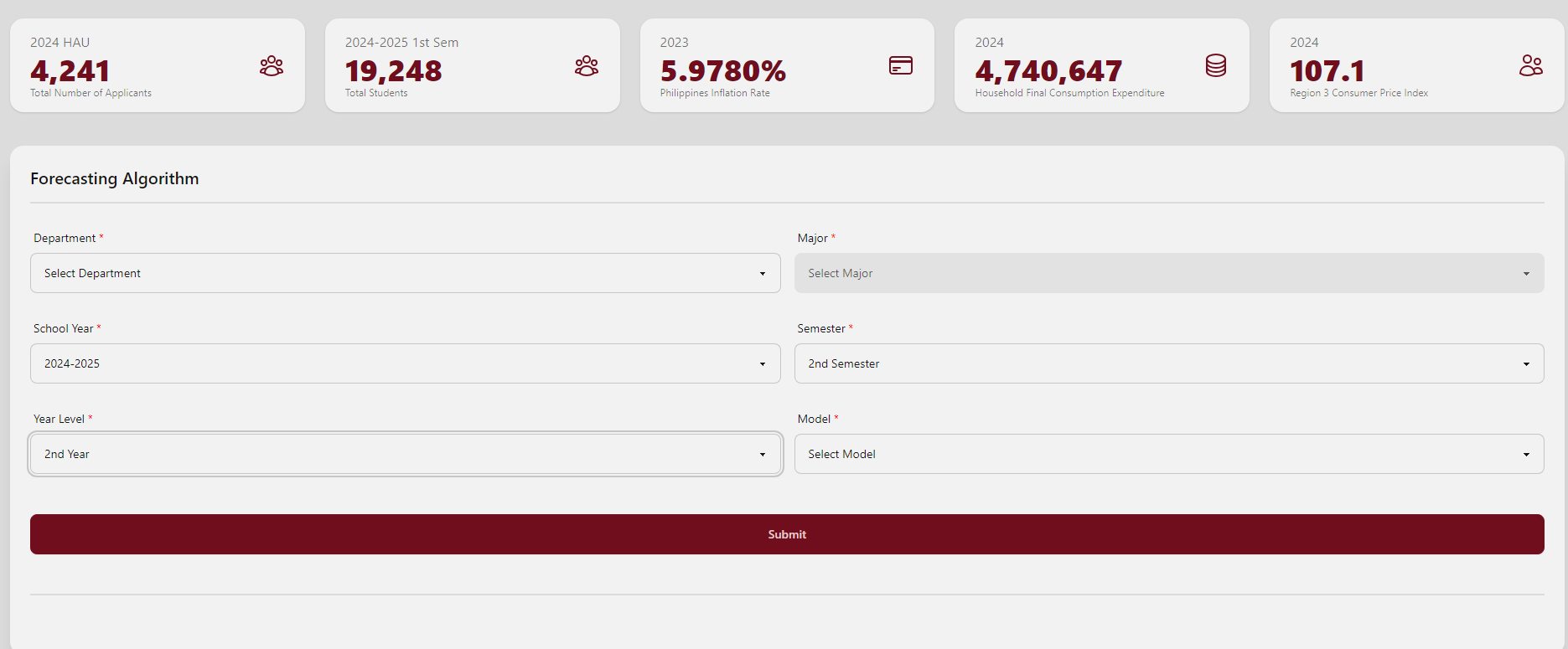Click the Inflation Rate credit card icon
Viewport: 1568px width, 649px height.
pos(900,65)
